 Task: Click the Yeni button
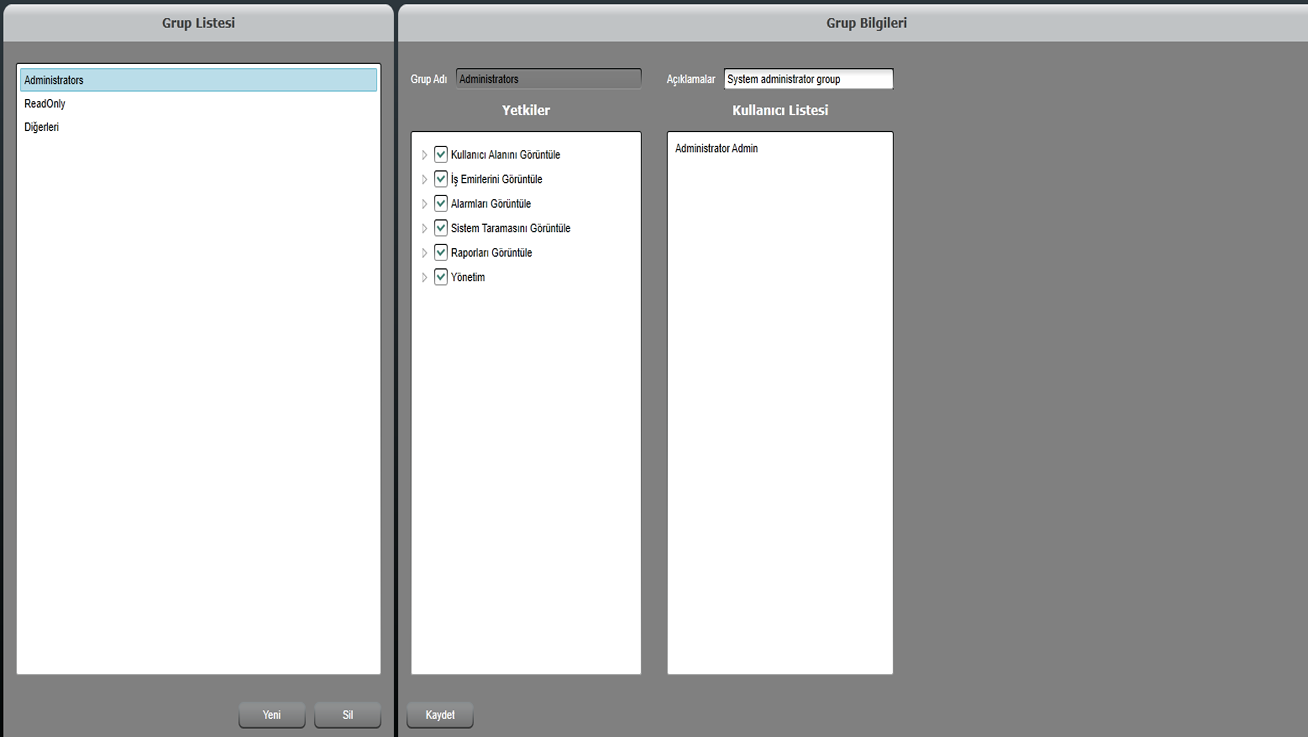[271, 715]
